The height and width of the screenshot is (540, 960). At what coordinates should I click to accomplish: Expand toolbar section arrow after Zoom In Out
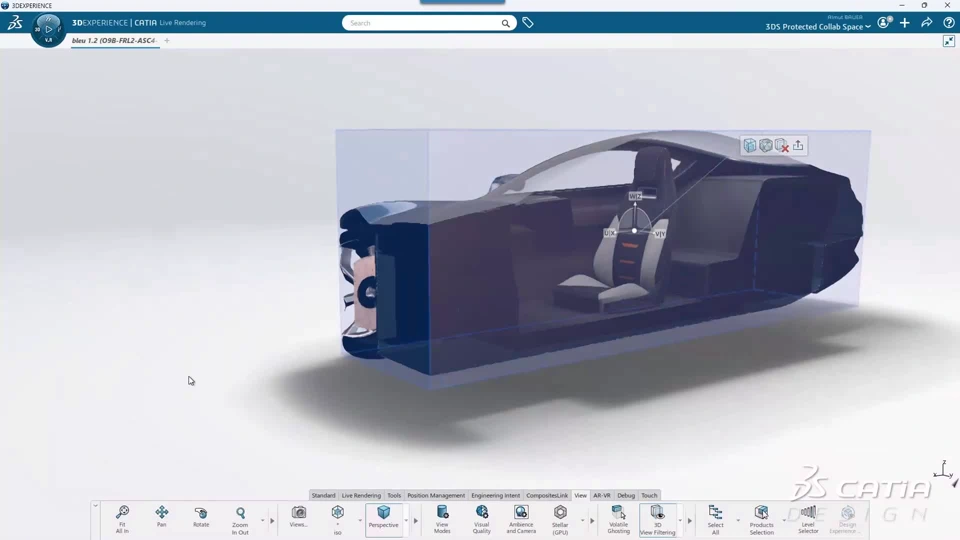coord(272,521)
